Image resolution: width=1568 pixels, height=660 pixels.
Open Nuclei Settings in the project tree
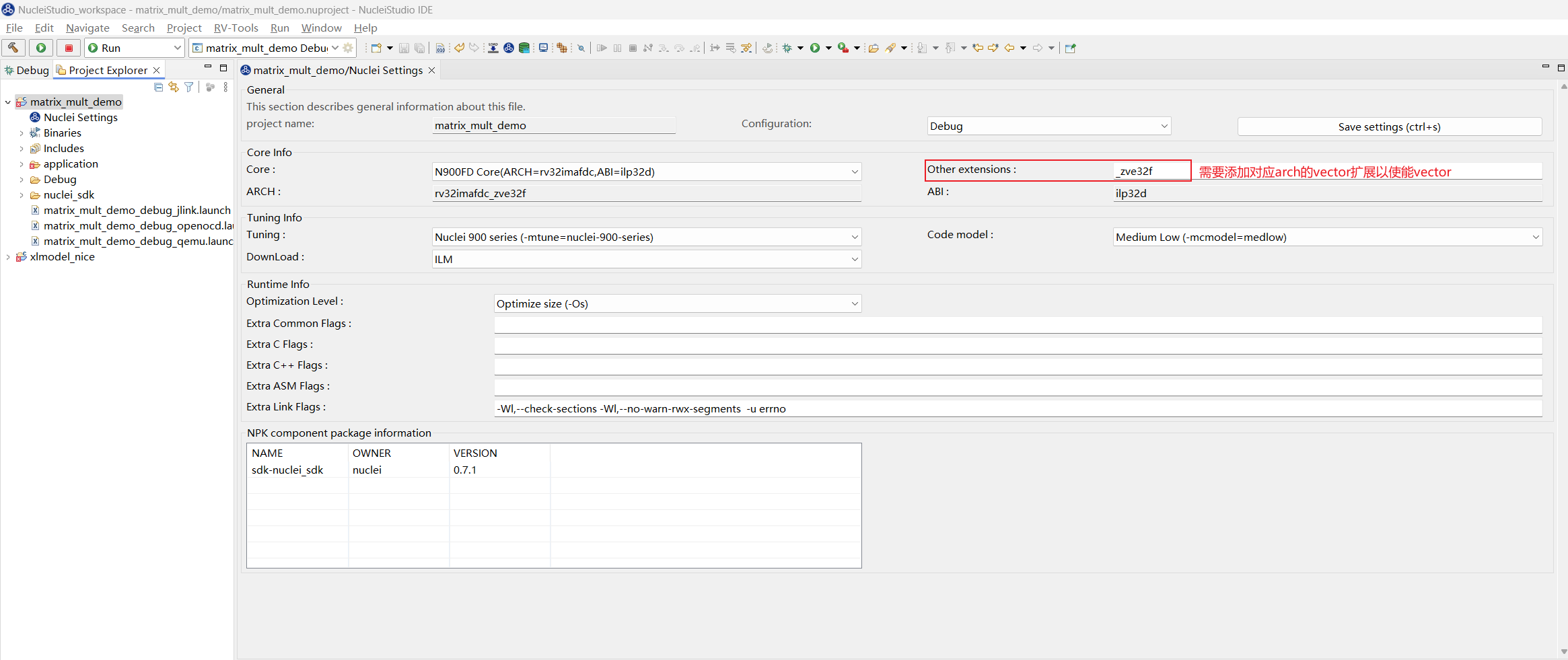[x=80, y=117]
